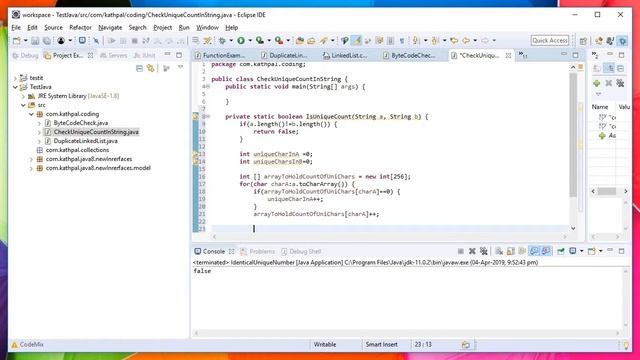Open the Run button dropdown arrow
Image resolution: width=640 pixels, height=360 pixels.
click(250, 41)
